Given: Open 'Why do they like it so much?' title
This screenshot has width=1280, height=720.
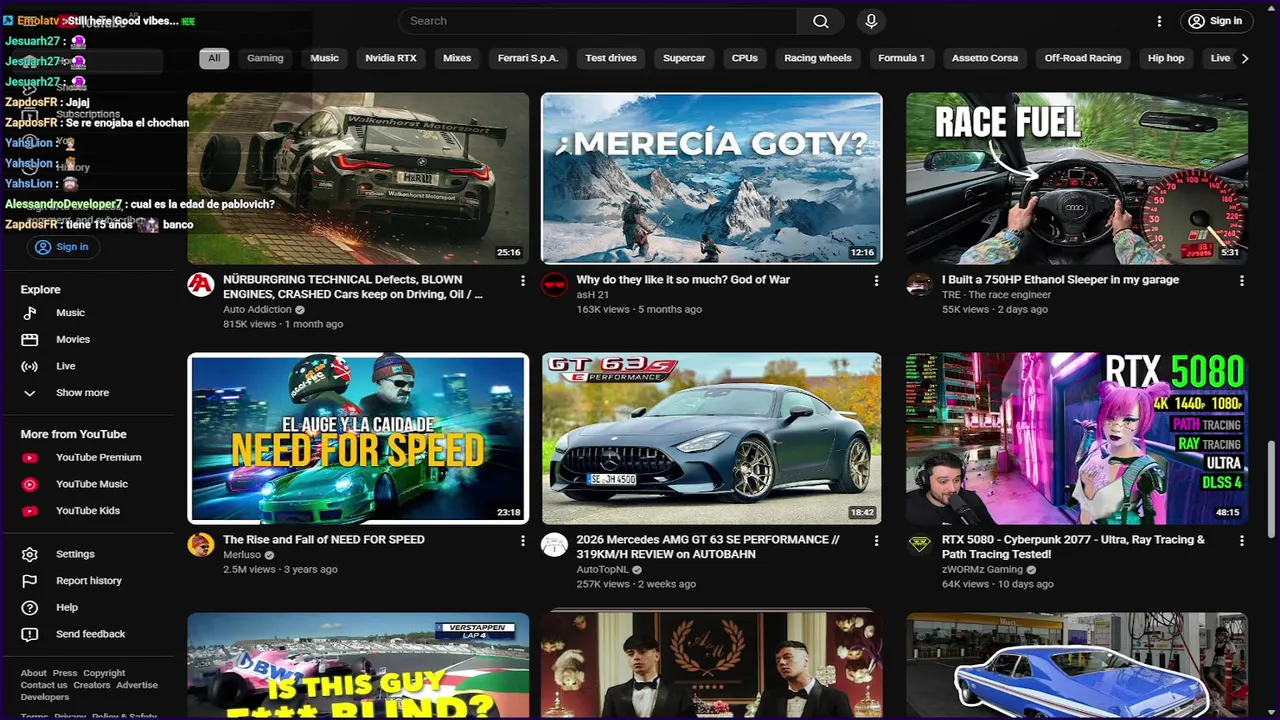Looking at the screenshot, I should (x=683, y=280).
